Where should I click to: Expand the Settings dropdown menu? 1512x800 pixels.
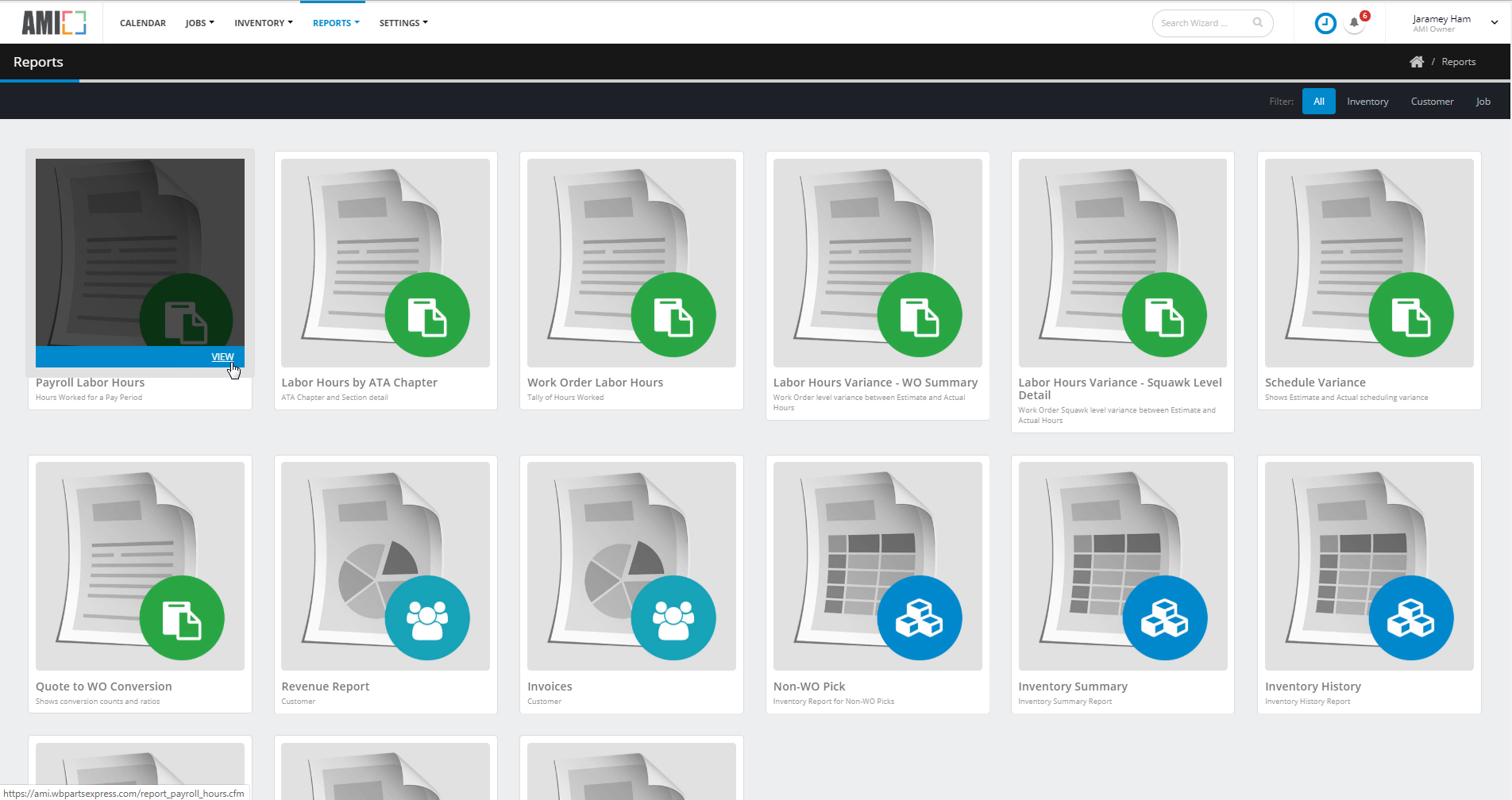click(x=403, y=23)
